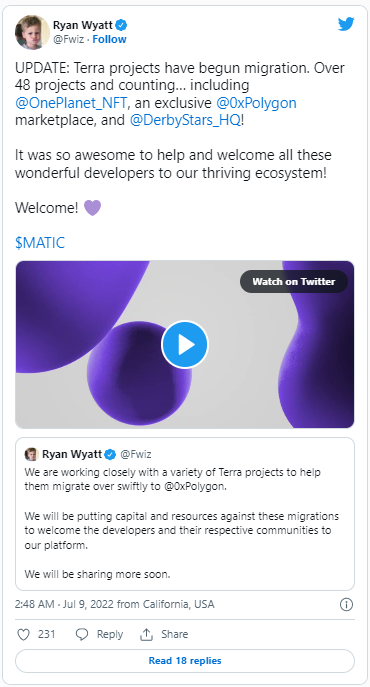Open the quoted tweet's small avatar
Viewport: 370px width, 687px height.
click(31, 454)
